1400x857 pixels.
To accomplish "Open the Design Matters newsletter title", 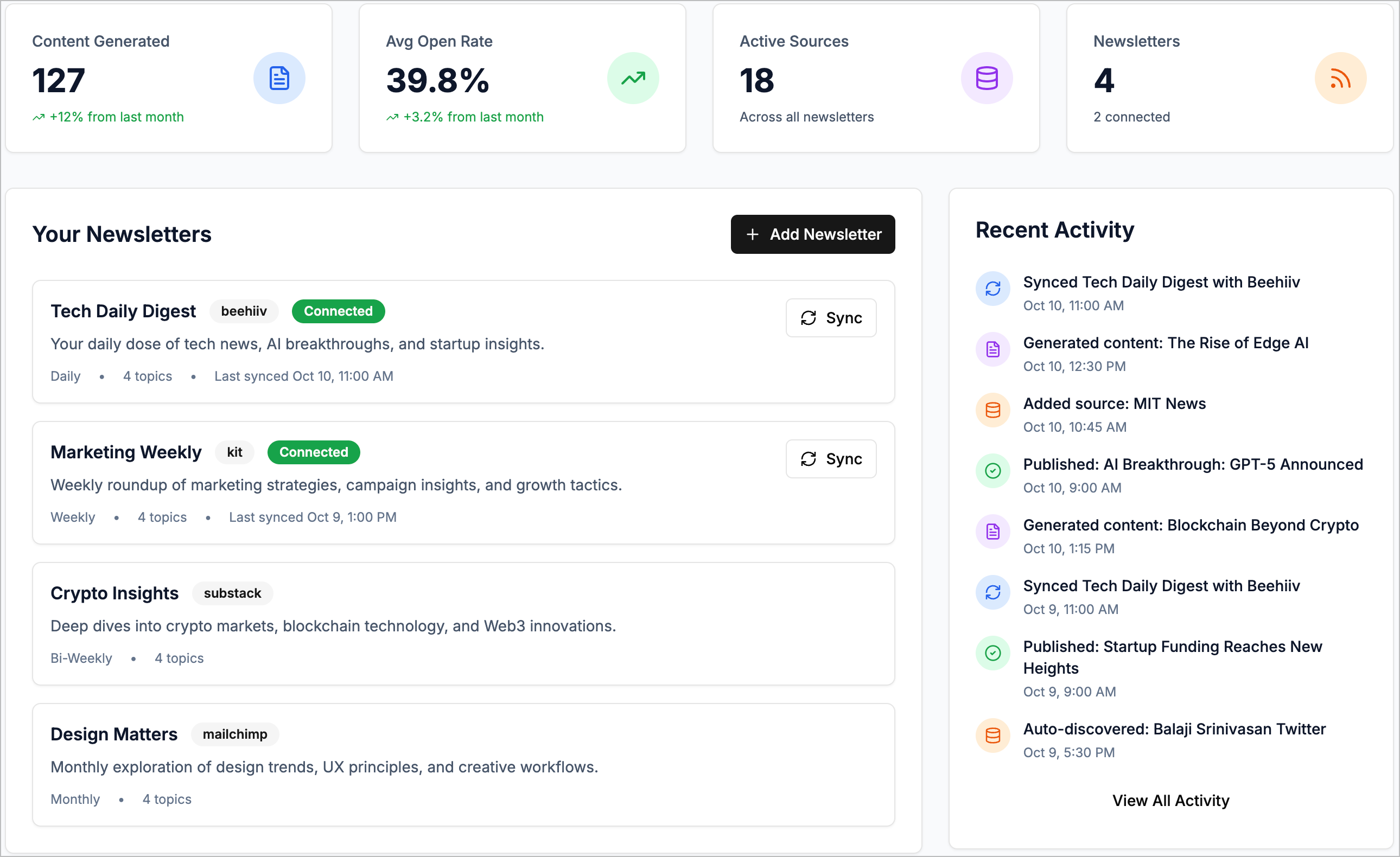I will click(114, 734).
